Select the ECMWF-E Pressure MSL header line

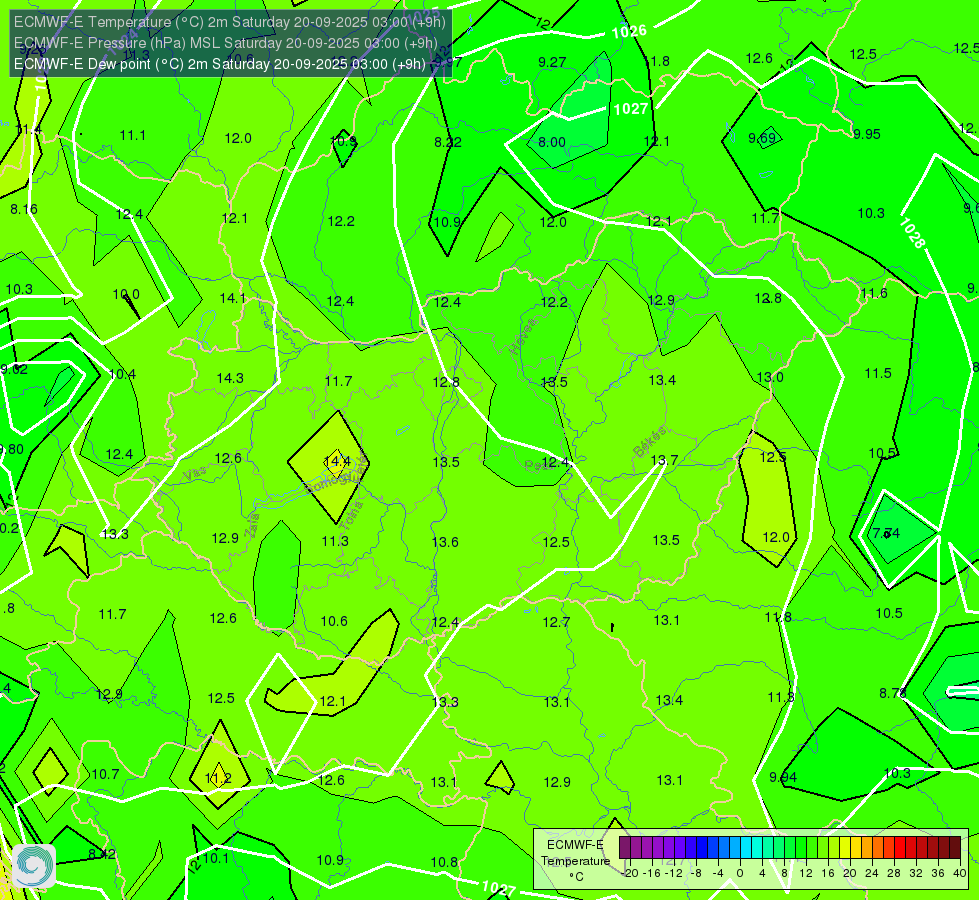(x=225, y=43)
